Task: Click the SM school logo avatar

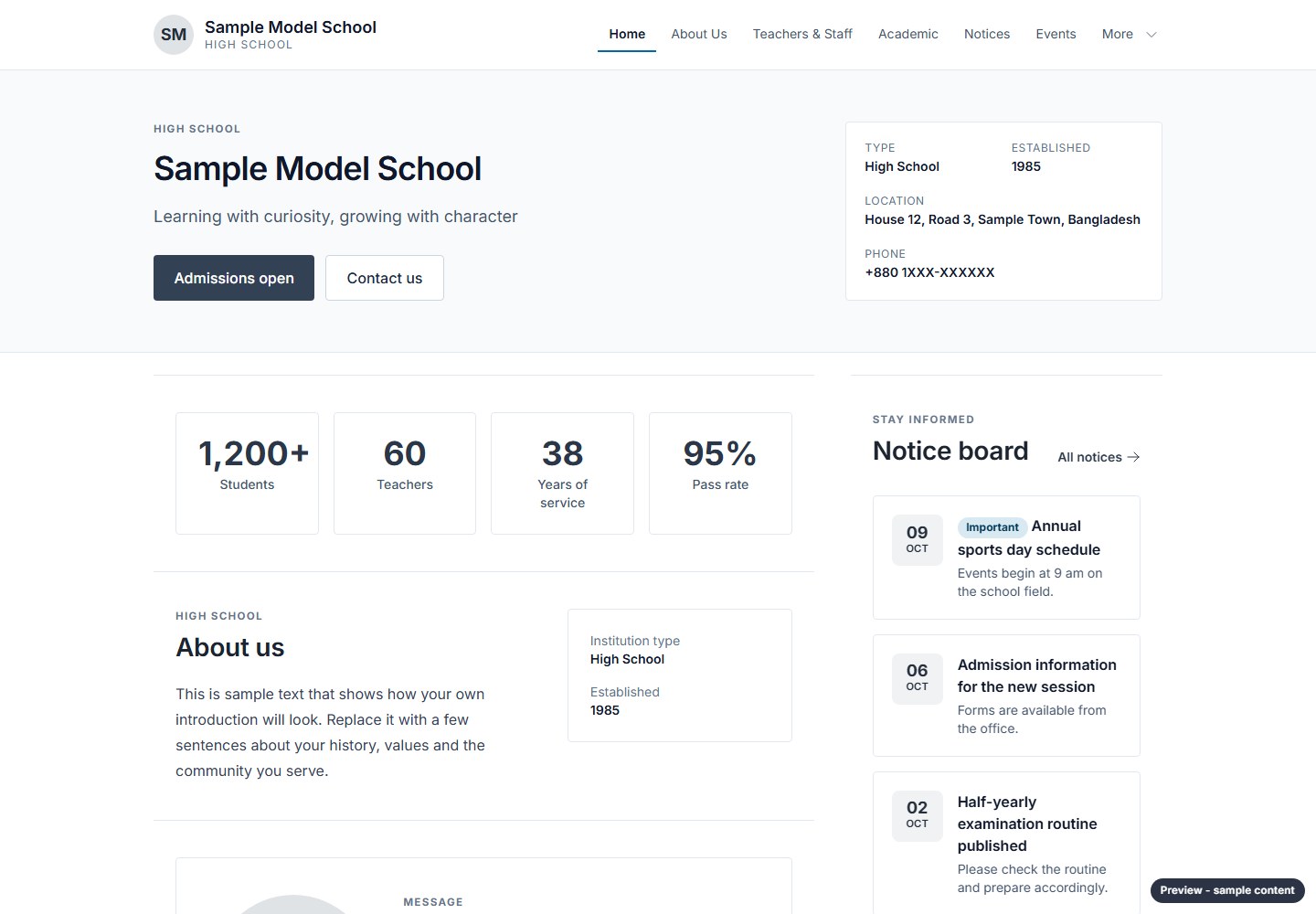Action: click(174, 35)
